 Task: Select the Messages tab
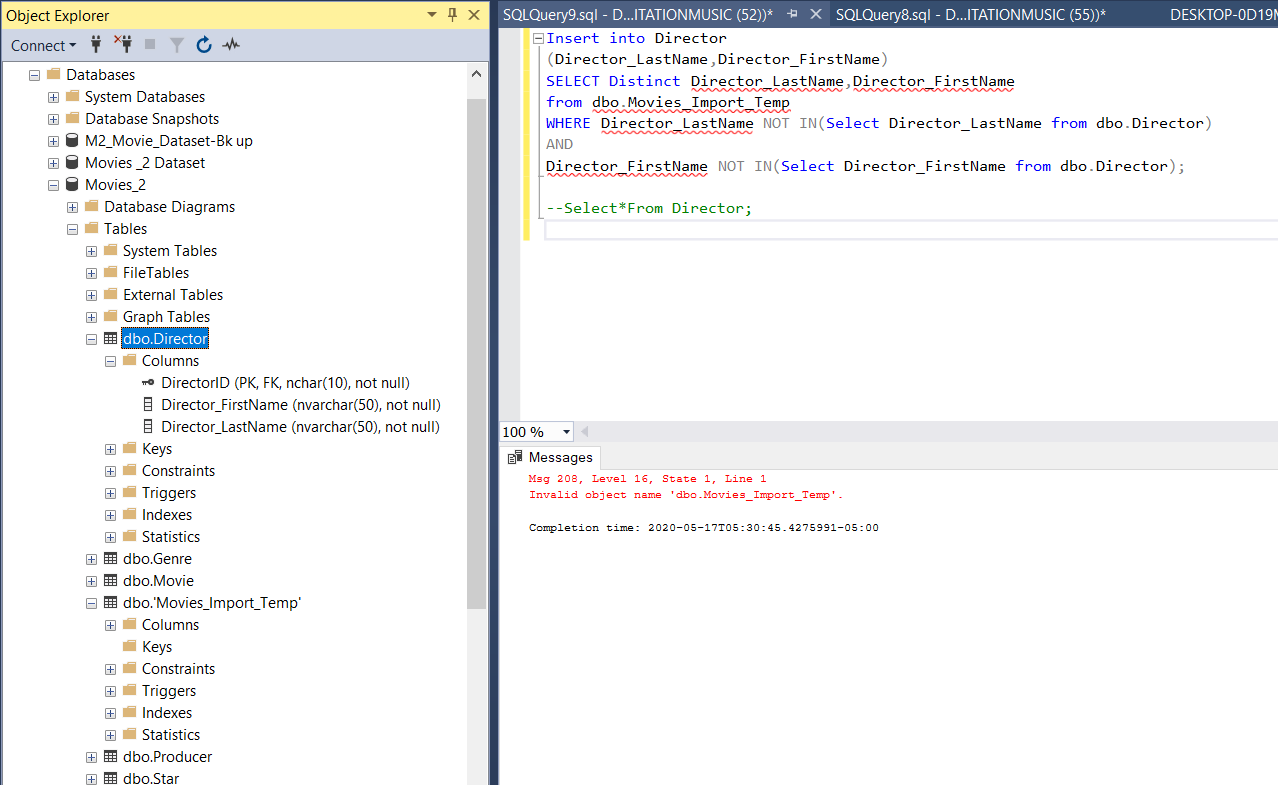click(x=550, y=457)
